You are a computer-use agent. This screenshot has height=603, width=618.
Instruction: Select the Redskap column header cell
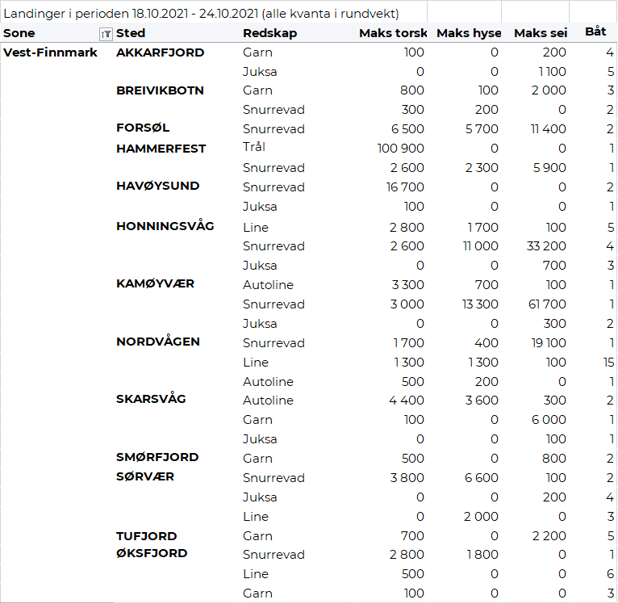click(x=267, y=33)
